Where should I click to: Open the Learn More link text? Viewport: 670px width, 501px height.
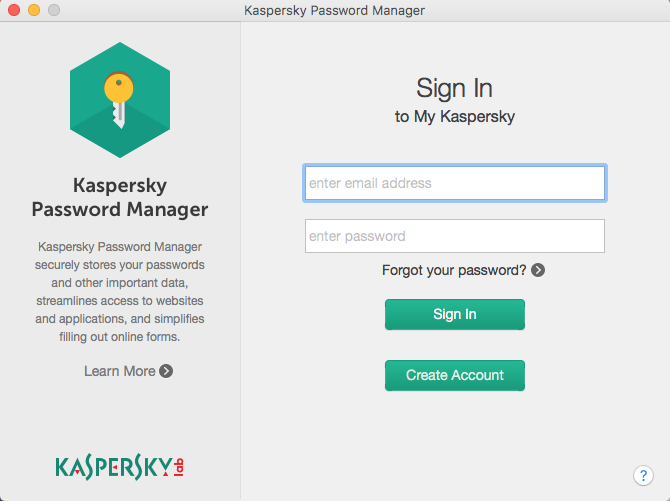119,371
